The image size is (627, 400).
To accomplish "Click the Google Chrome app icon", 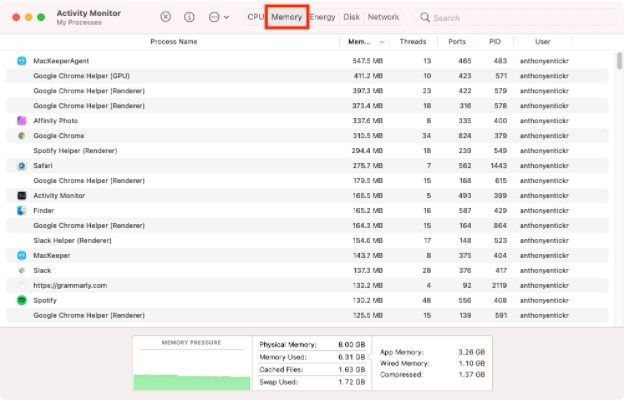I will pyautogui.click(x=22, y=136).
